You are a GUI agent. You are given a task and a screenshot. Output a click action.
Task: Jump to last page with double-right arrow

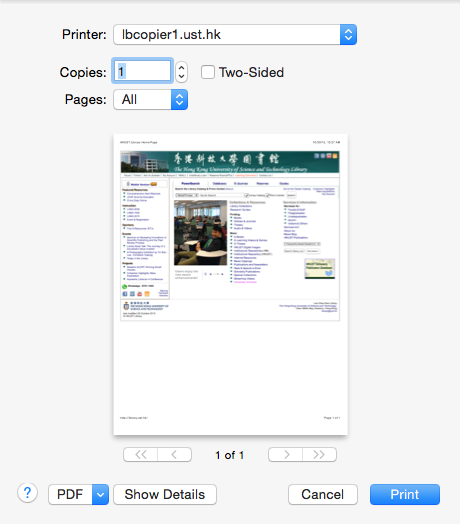tap(319, 454)
